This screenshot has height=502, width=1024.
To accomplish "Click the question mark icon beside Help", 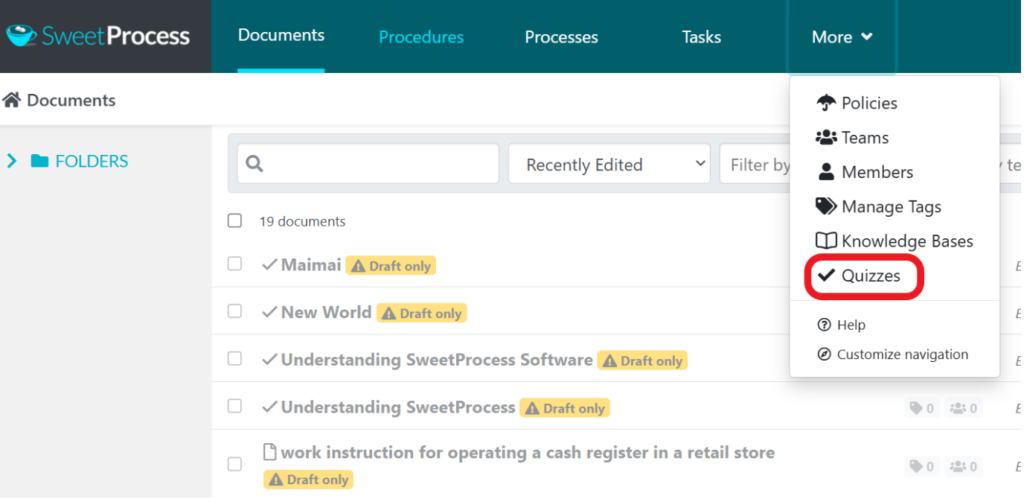I will [824, 324].
